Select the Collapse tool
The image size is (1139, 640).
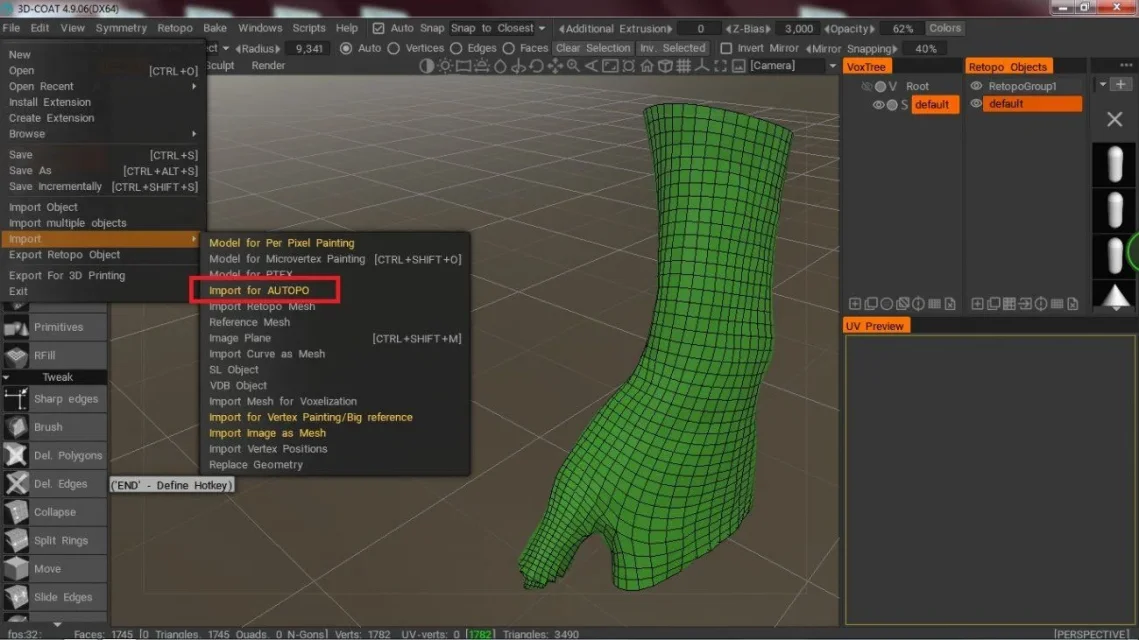(55, 512)
